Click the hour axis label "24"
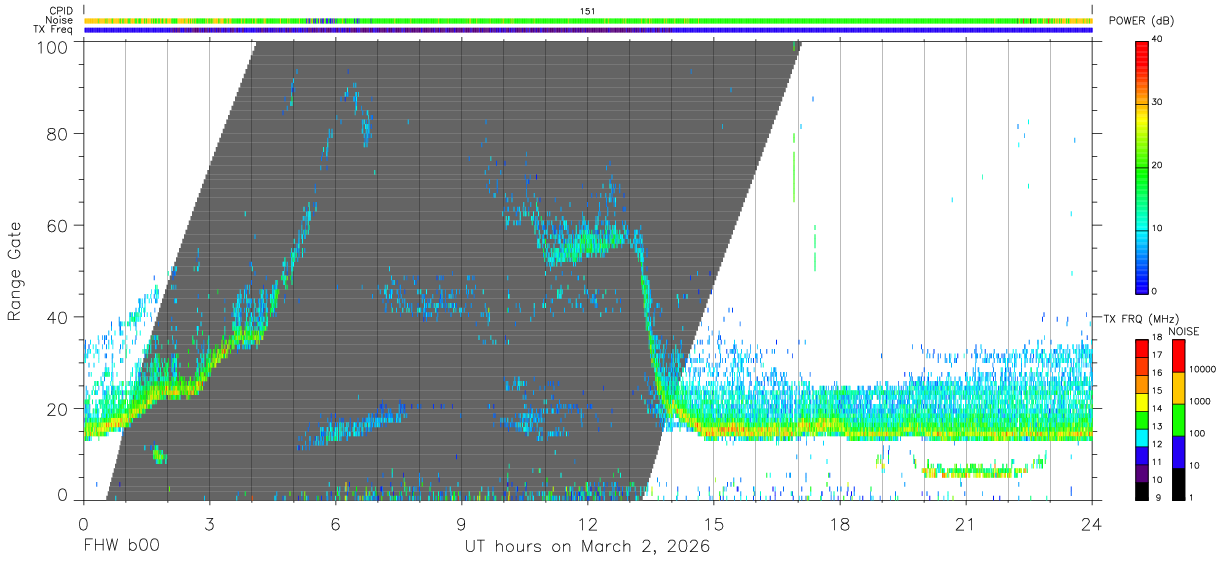Screen dimensions: 1228x567 [1091, 524]
